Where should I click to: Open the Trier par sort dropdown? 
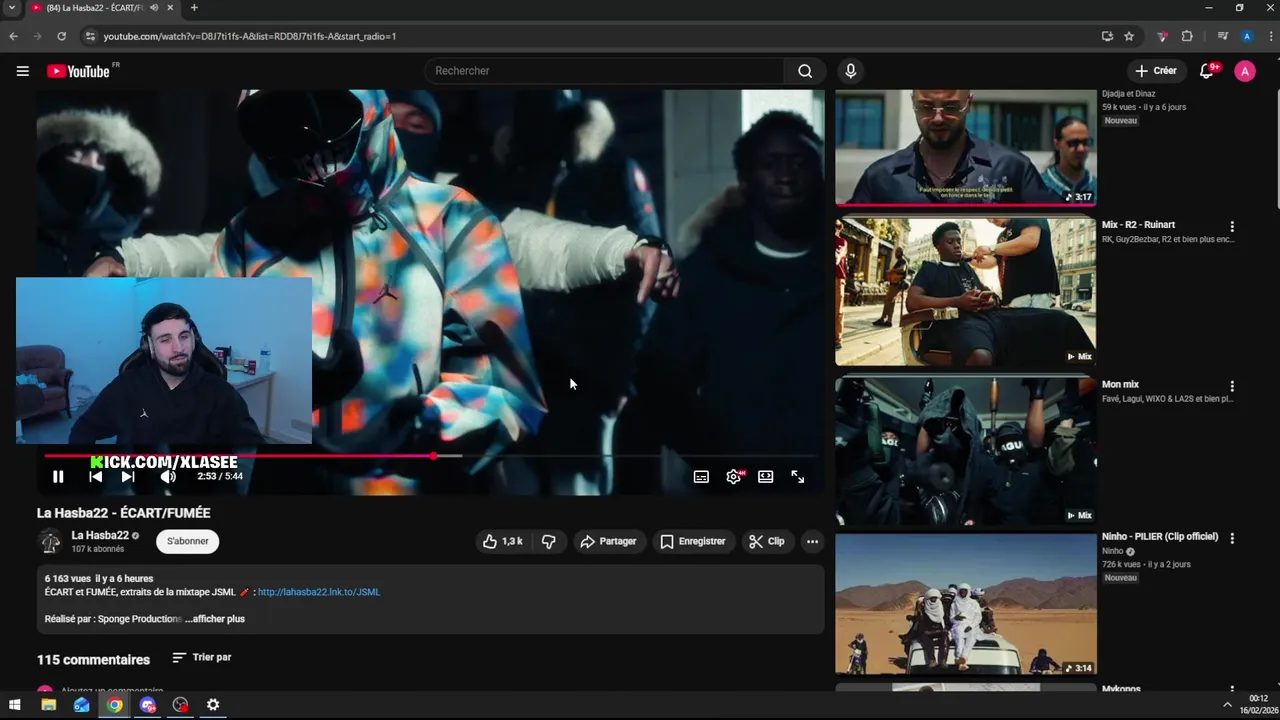(201, 657)
